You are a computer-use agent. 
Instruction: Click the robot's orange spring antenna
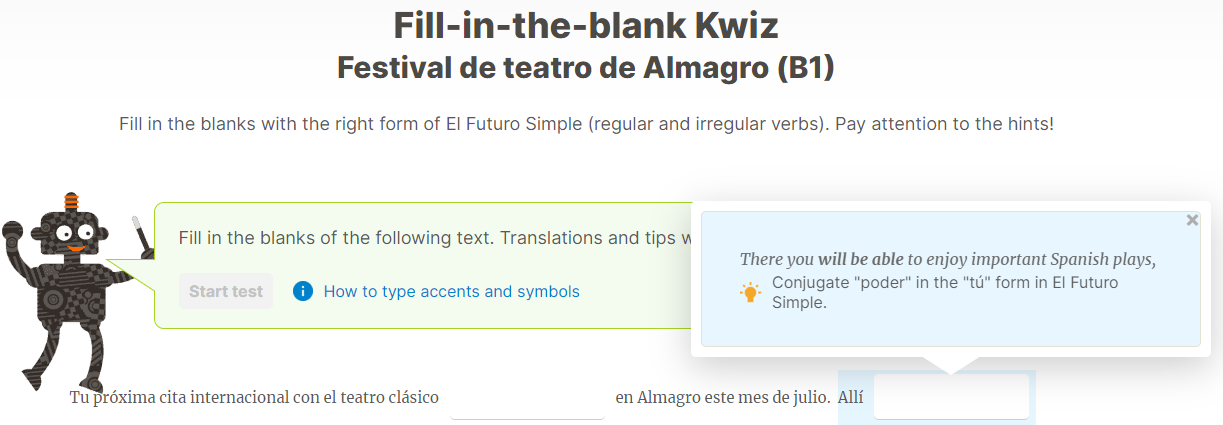[71, 201]
